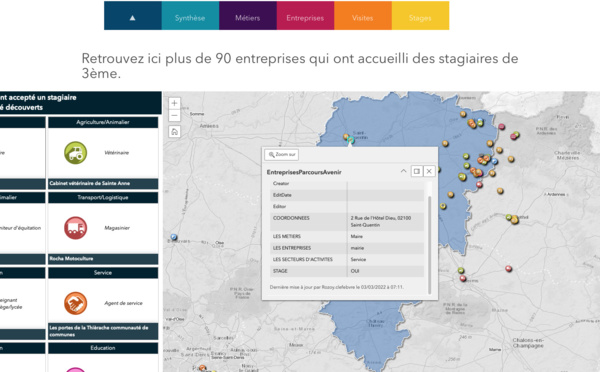600x372 pixels.
Task: Go to the Entreprises tab
Action: pos(305,15)
